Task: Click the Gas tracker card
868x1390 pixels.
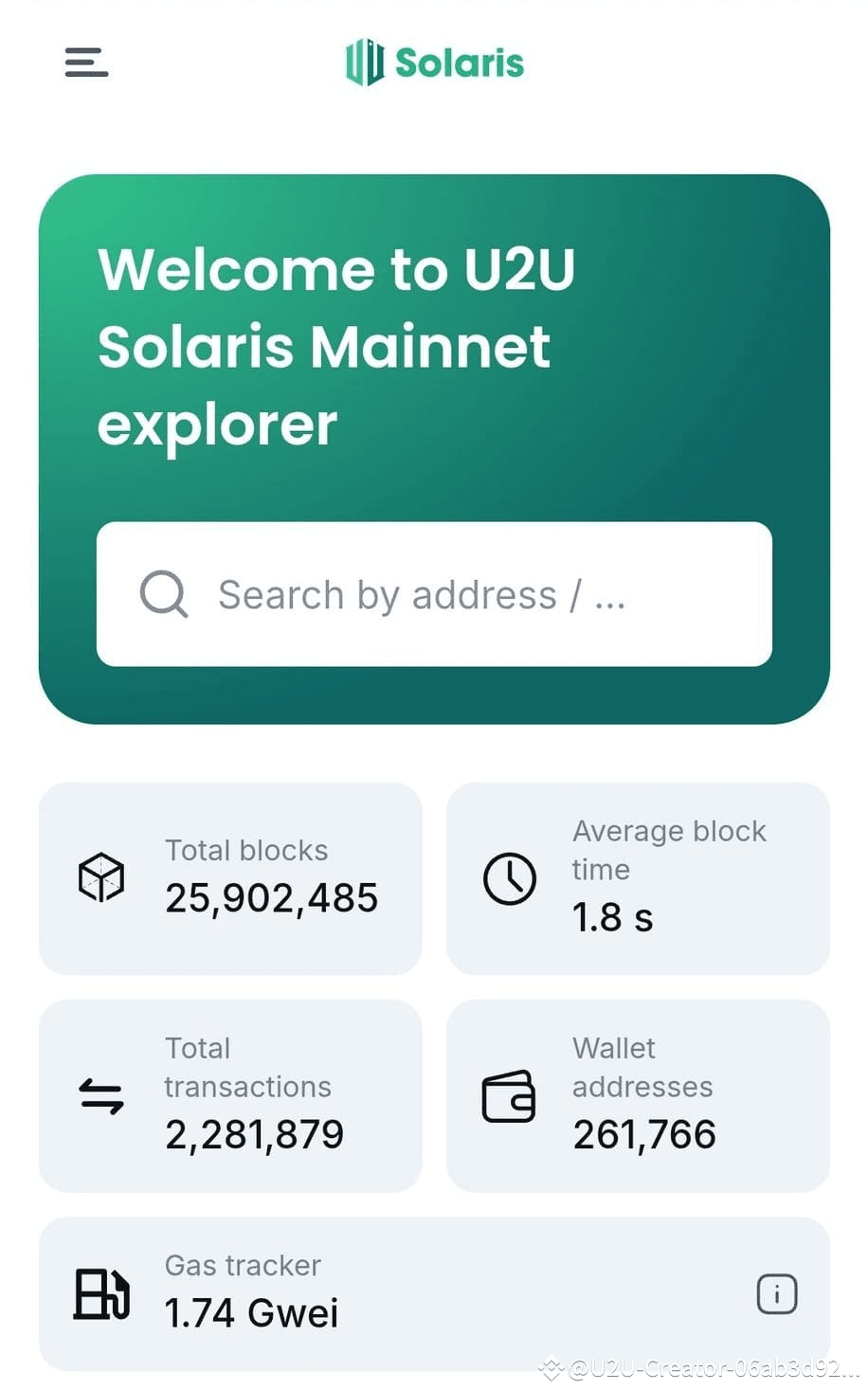Action: tap(434, 1293)
